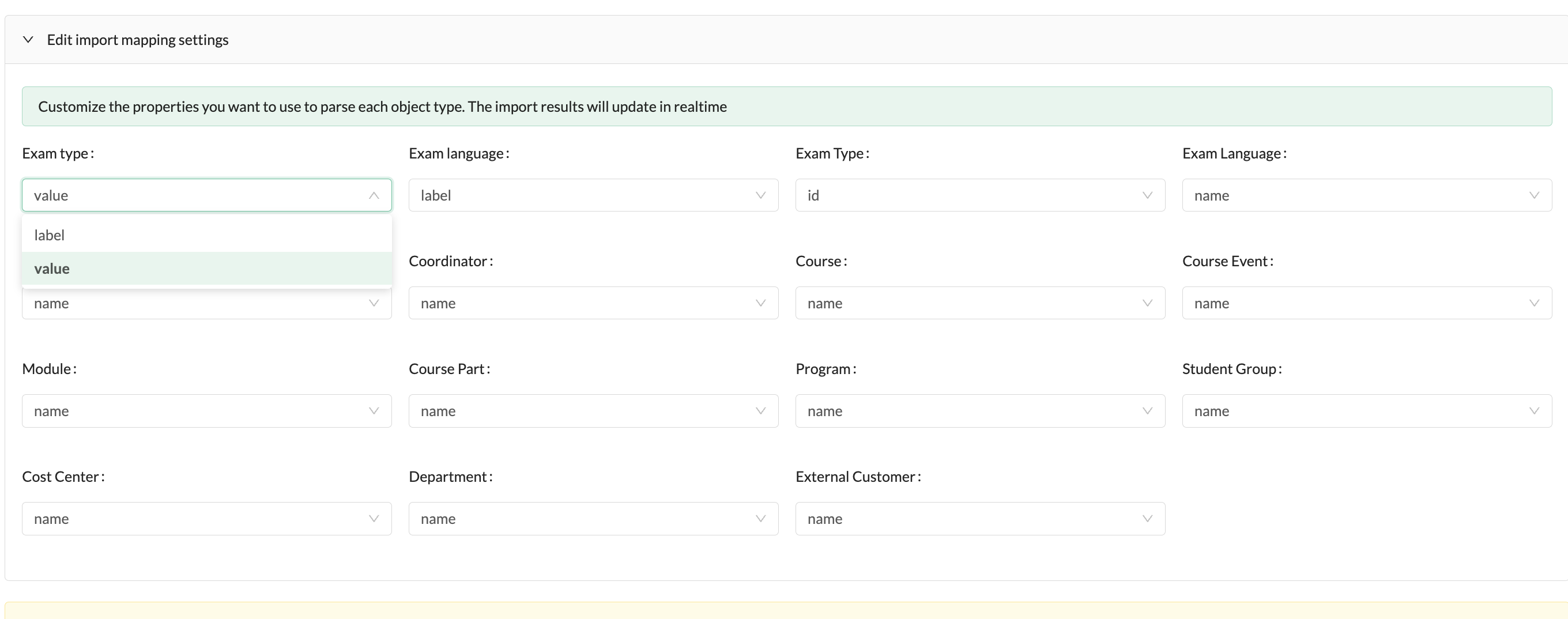
Task: Open the Program dropdown
Action: [x=980, y=411]
